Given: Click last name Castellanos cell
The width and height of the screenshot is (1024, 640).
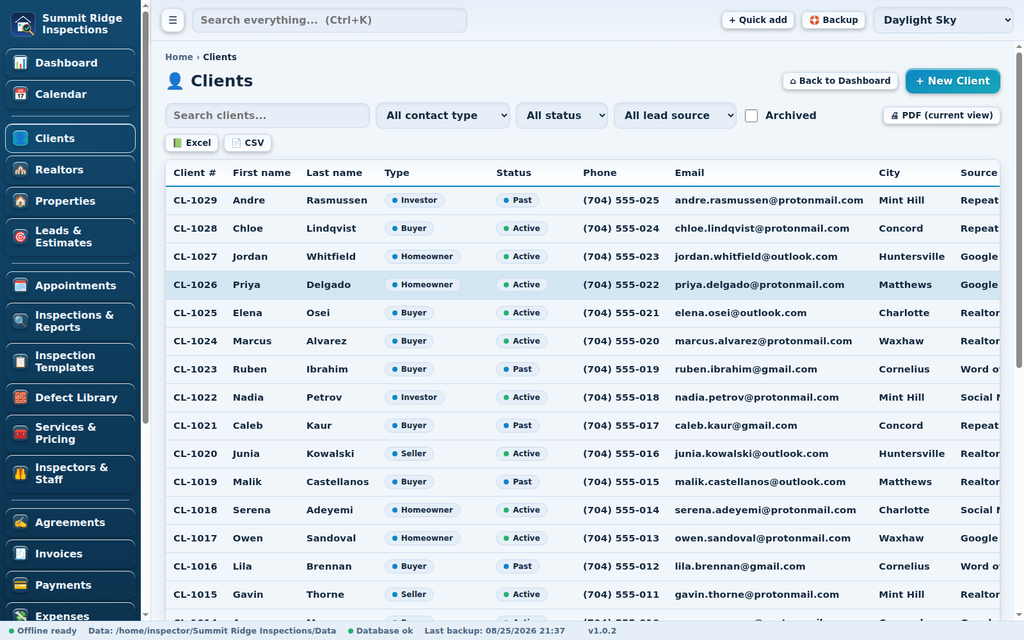Looking at the screenshot, I should (338, 482).
